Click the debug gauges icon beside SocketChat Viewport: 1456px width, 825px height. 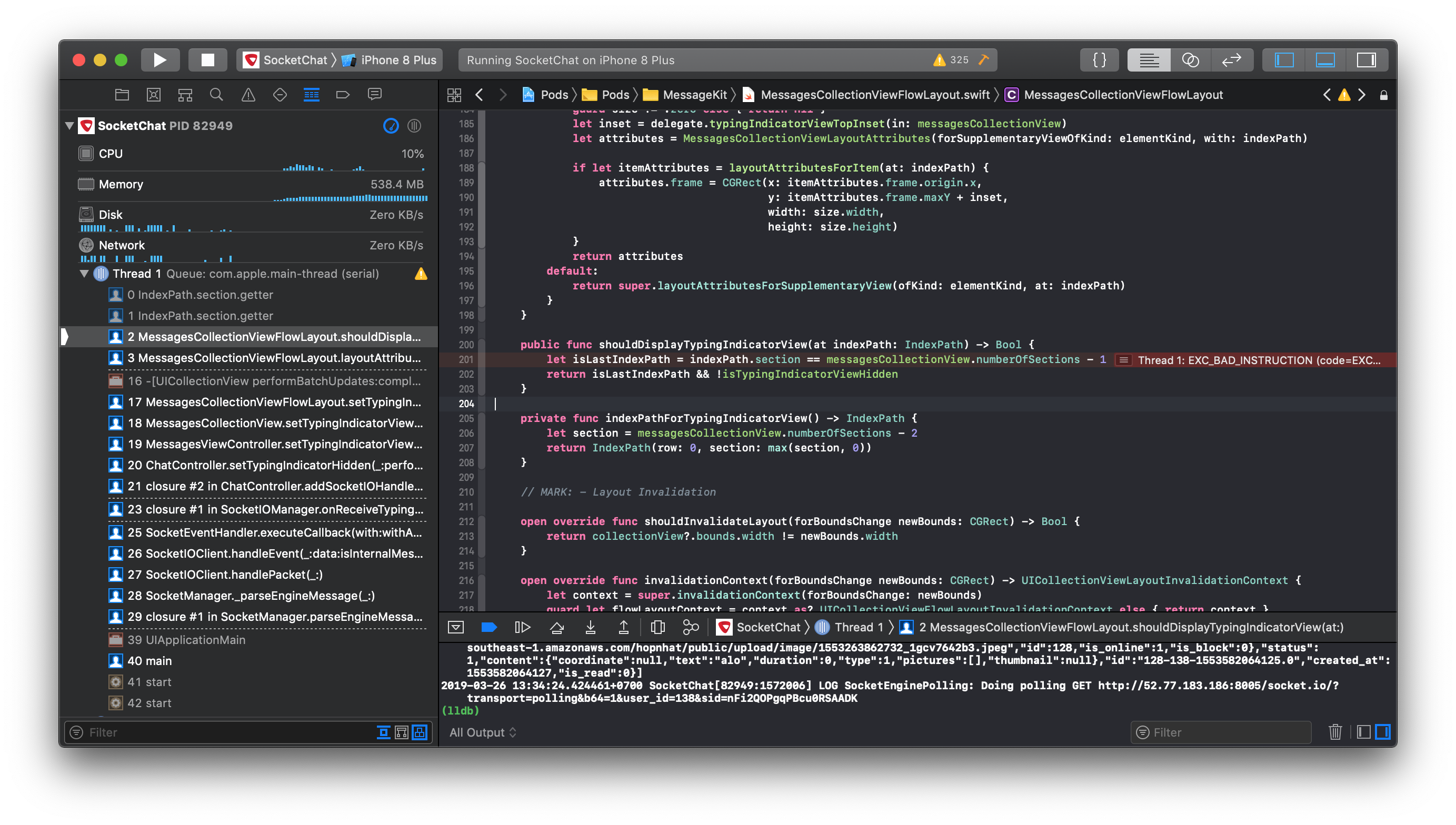pyautogui.click(x=391, y=126)
